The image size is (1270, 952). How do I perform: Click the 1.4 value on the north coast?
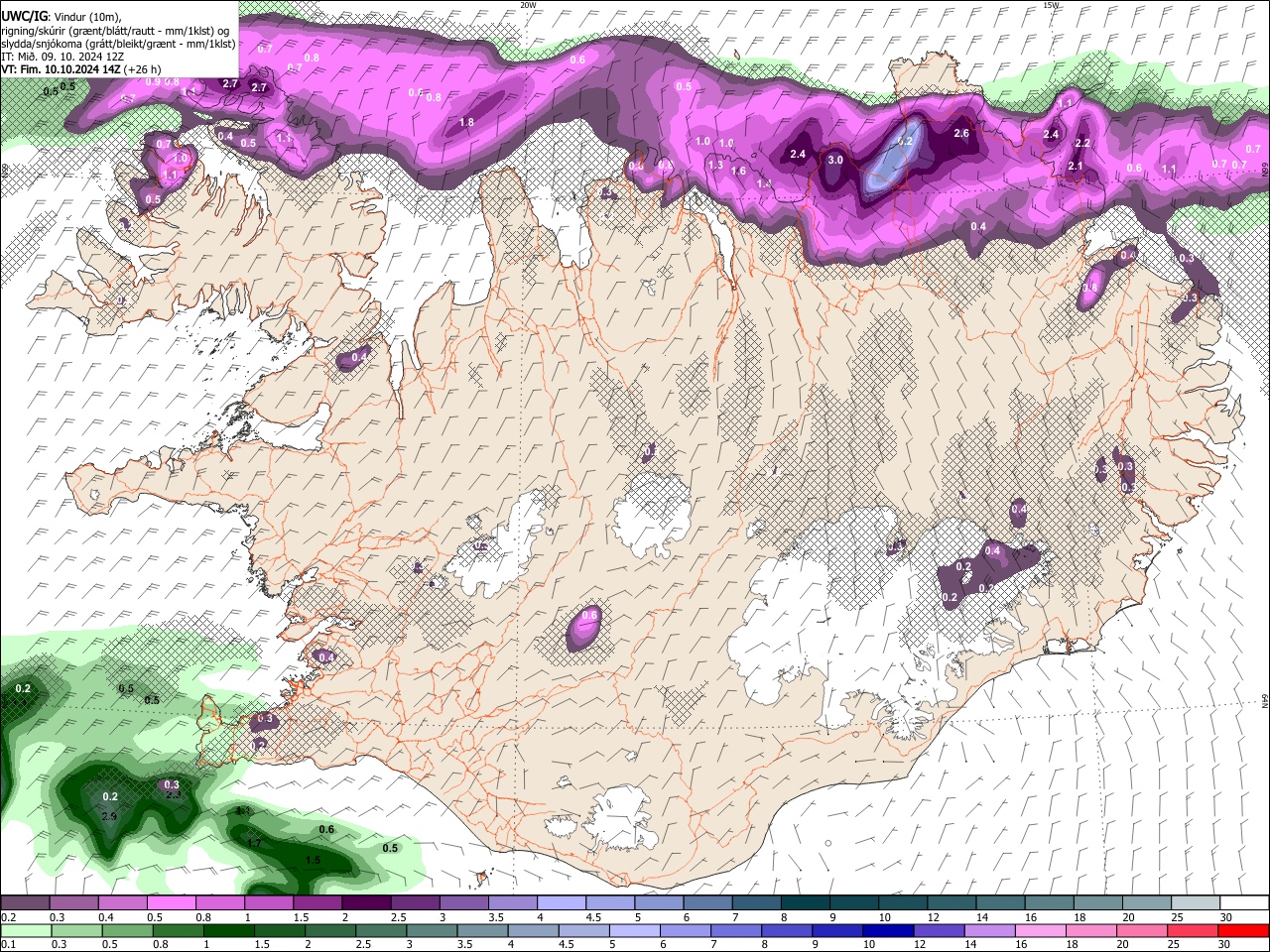(x=764, y=183)
